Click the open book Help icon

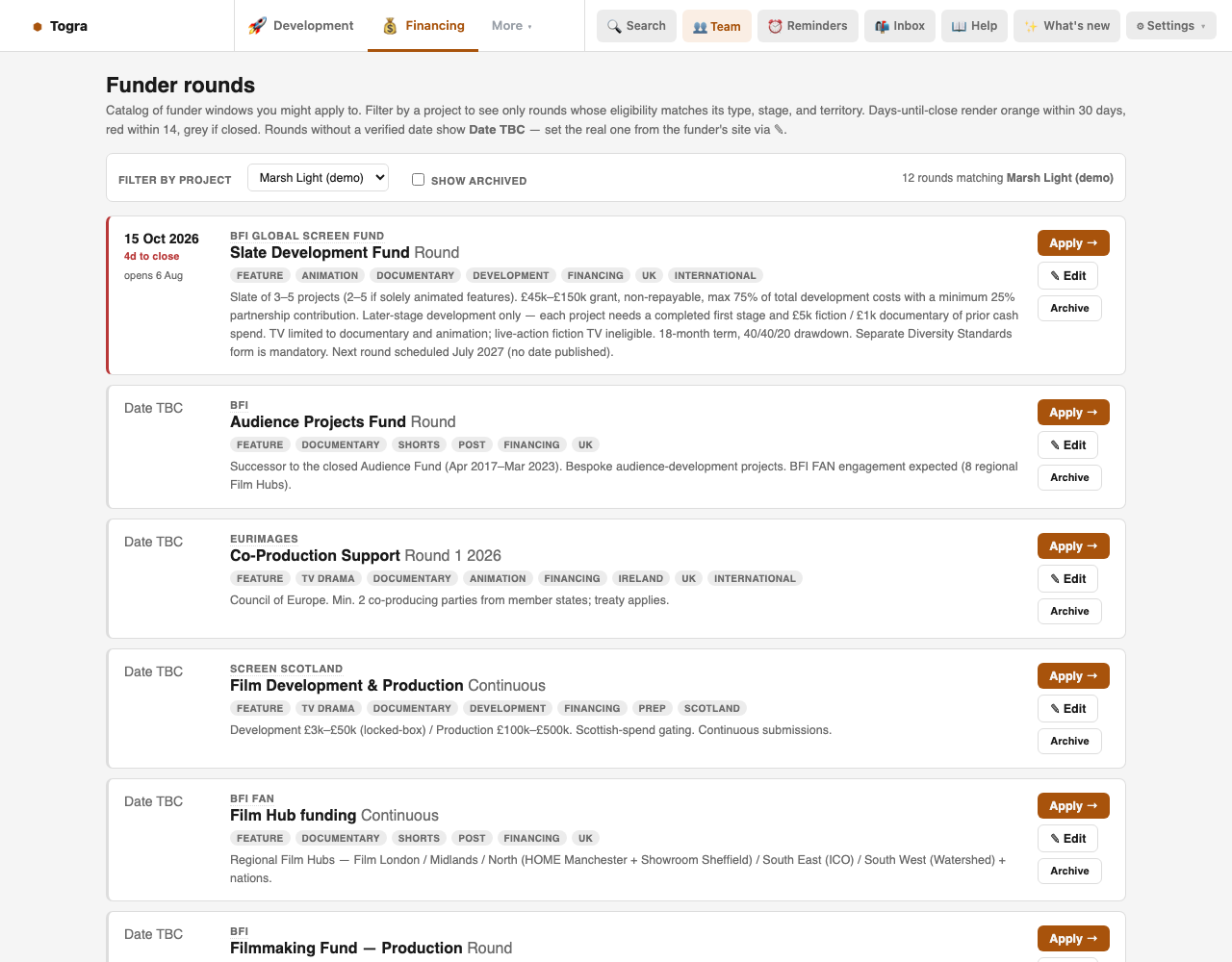(959, 26)
